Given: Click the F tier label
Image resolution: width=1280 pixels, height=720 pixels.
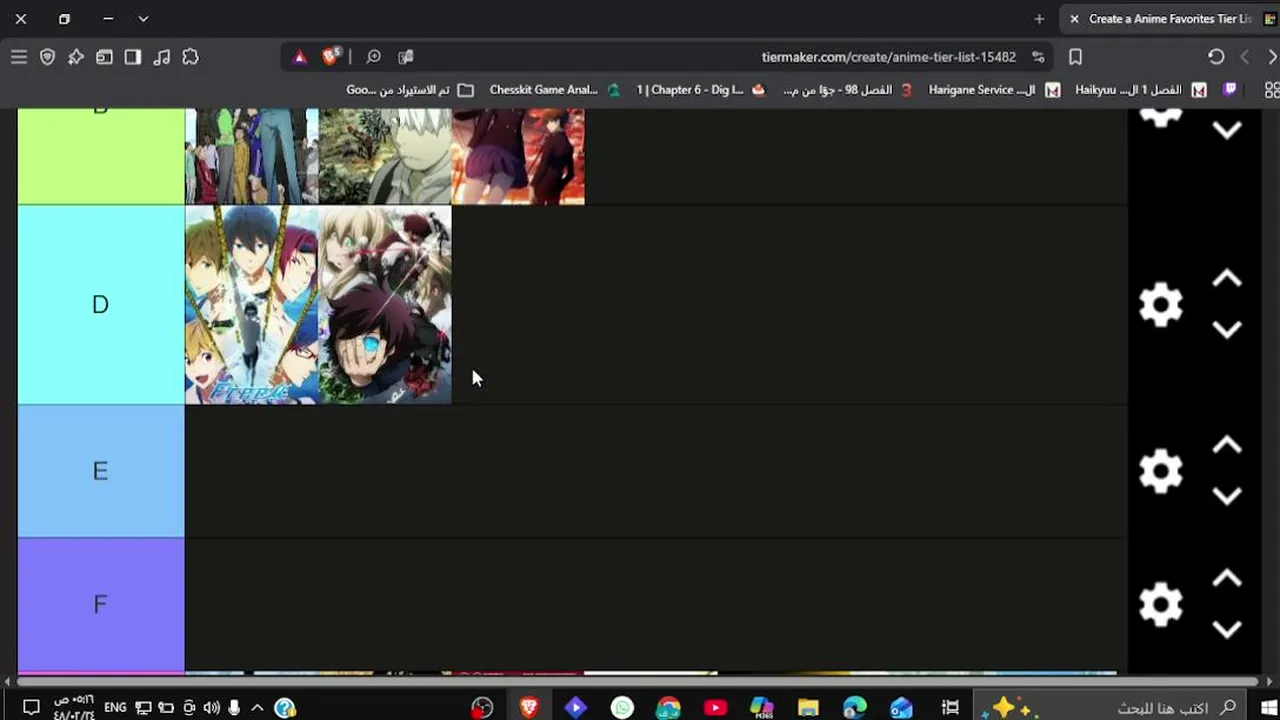Looking at the screenshot, I should pos(101,605).
